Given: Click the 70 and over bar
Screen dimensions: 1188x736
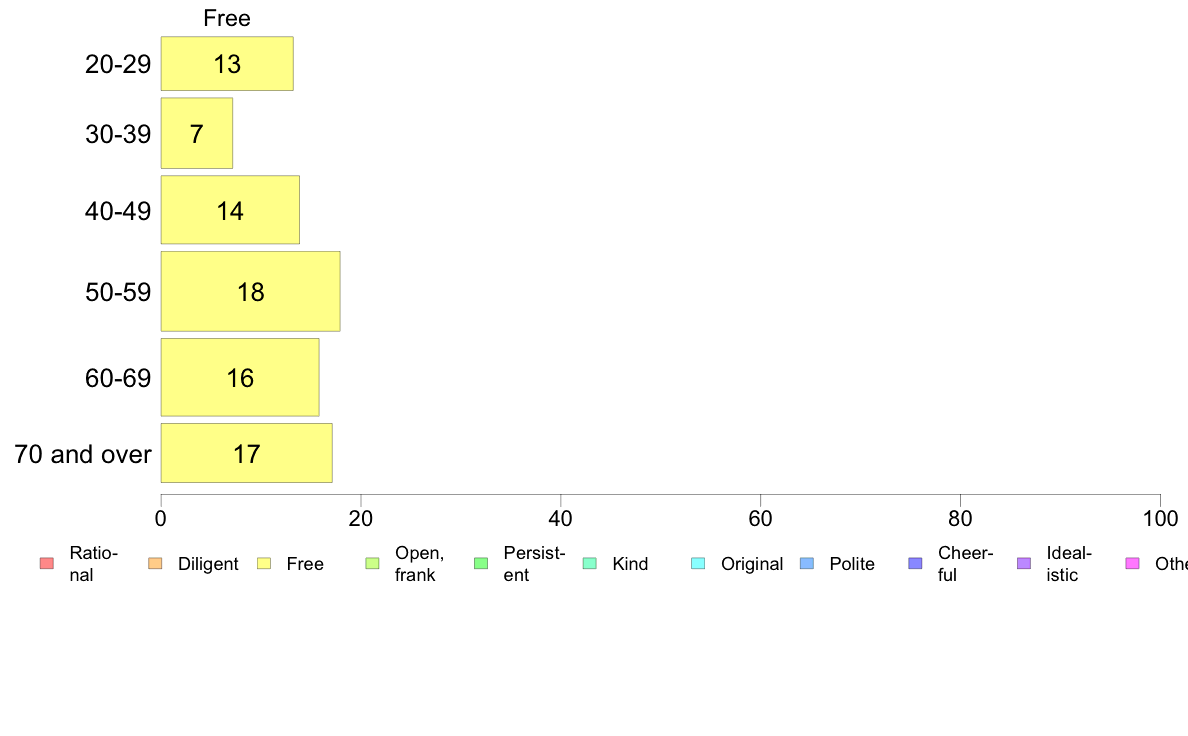Looking at the screenshot, I should click(x=247, y=453).
